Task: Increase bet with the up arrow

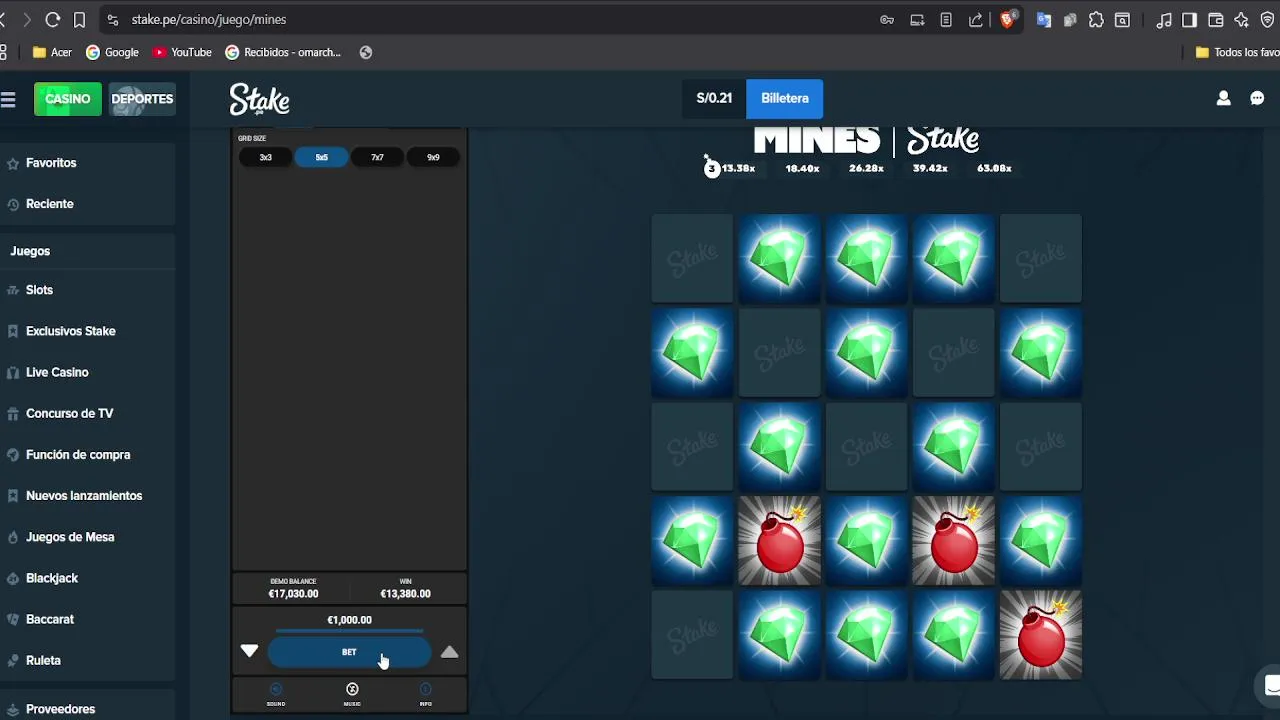Action: pyautogui.click(x=450, y=652)
